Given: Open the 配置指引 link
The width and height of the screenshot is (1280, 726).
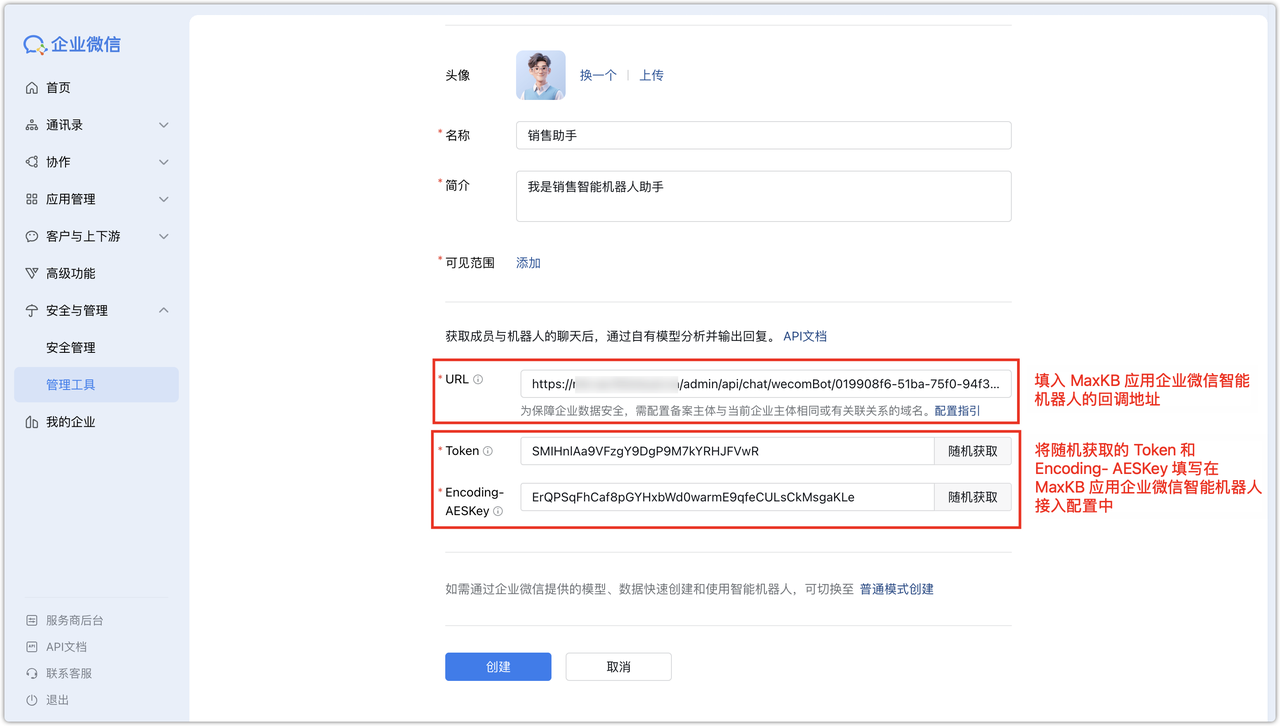Looking at the screenshot, I should tap(957, 411).
